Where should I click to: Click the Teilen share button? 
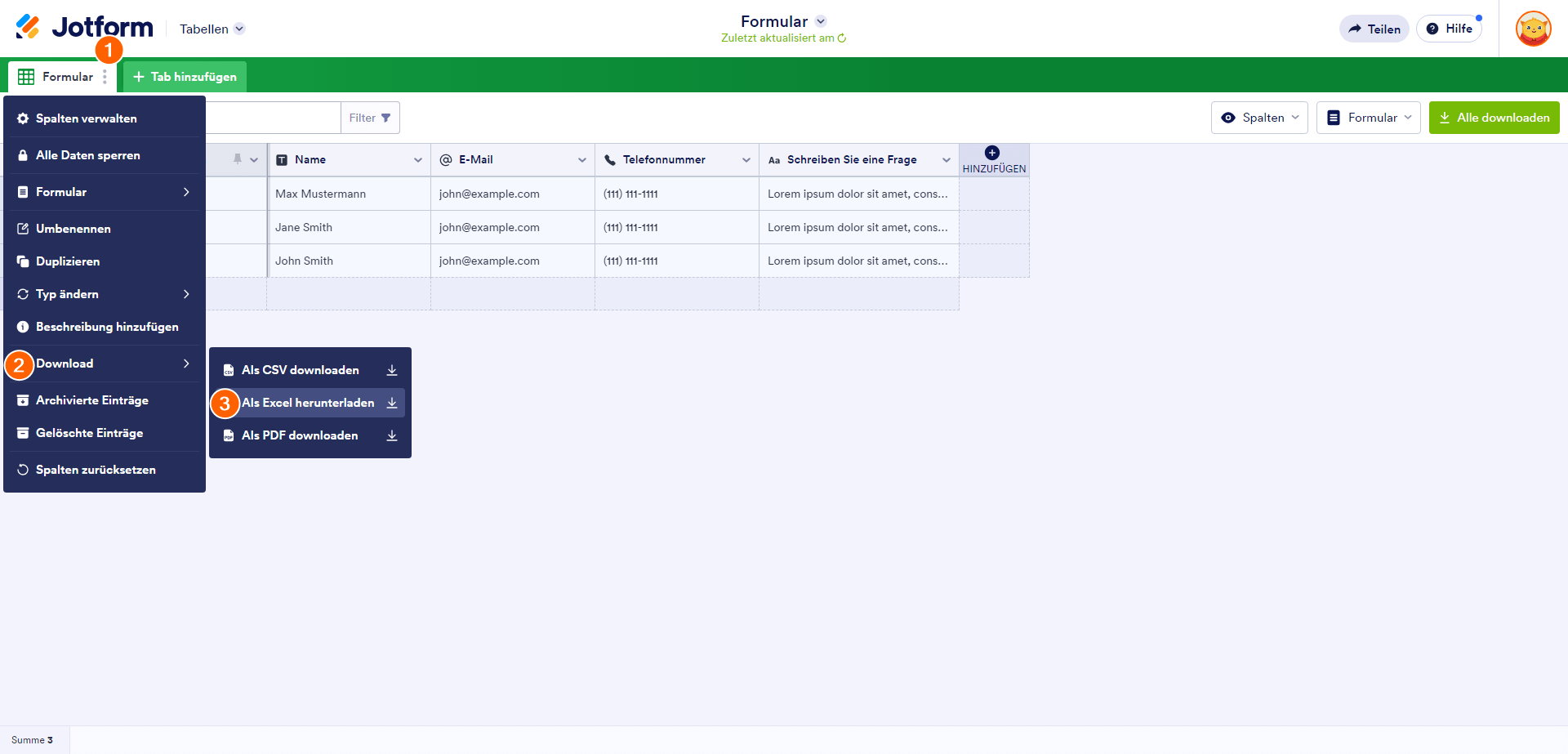[x=1374, y=29]
